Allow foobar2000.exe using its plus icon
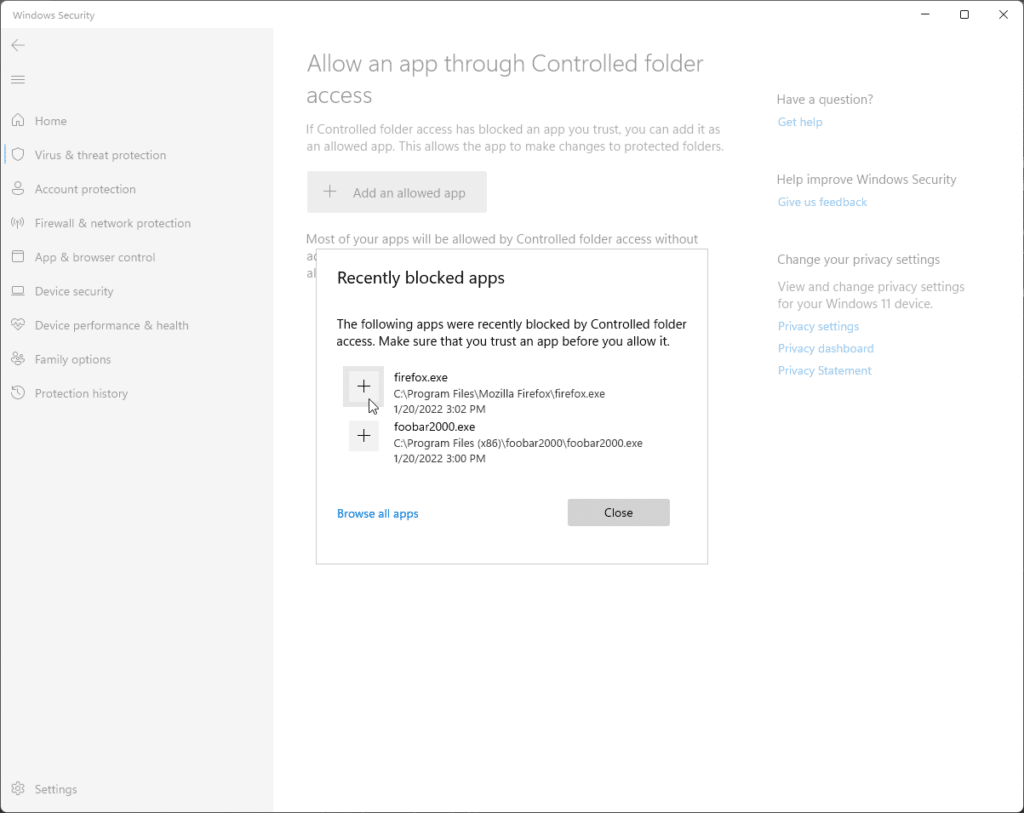This screenshot has height=813, width=1024. click(x=363, y=435)
